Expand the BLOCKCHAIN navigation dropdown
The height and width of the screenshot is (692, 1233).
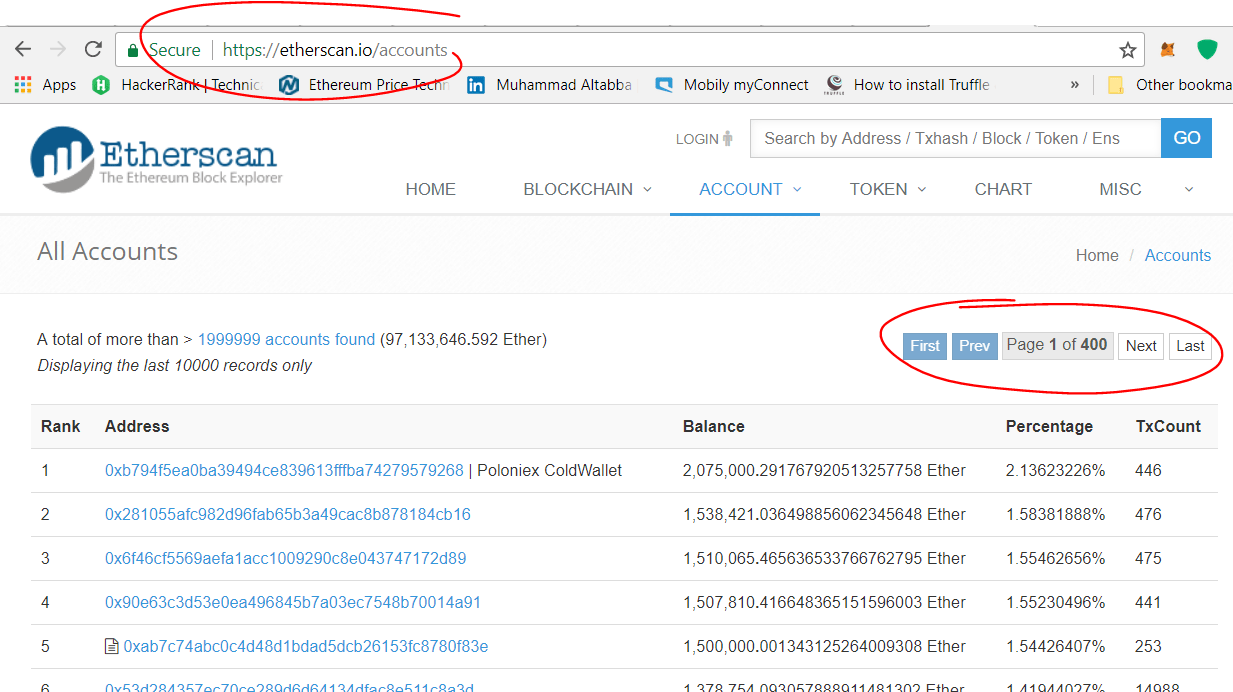[x=580, y=189]
